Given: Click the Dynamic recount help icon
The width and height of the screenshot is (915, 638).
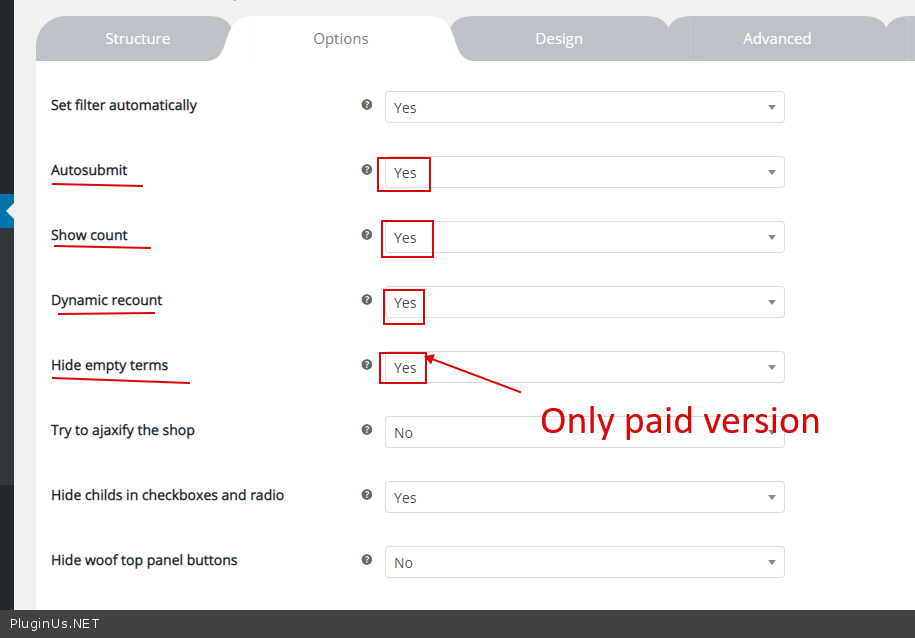Looking at the screenshot, I should [x=367, y=300].
